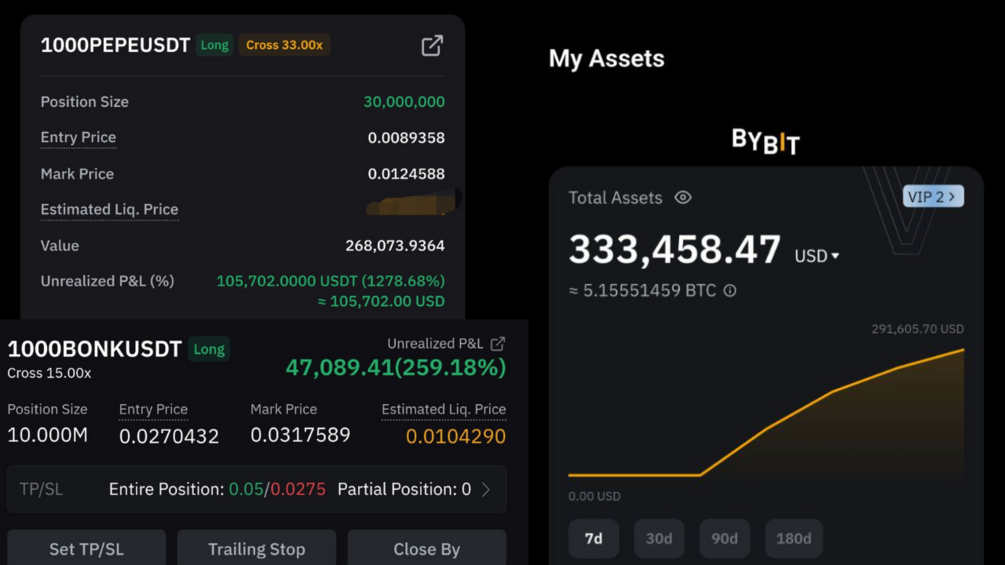Click BONK unrealized P&L 47,089.41(259.18%)
This screenshot has height=565, width=1005.
pos(395,368)
